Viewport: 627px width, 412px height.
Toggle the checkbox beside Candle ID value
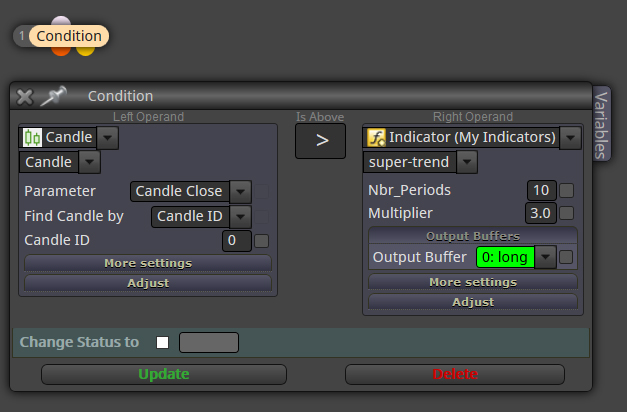coord(262,241)
